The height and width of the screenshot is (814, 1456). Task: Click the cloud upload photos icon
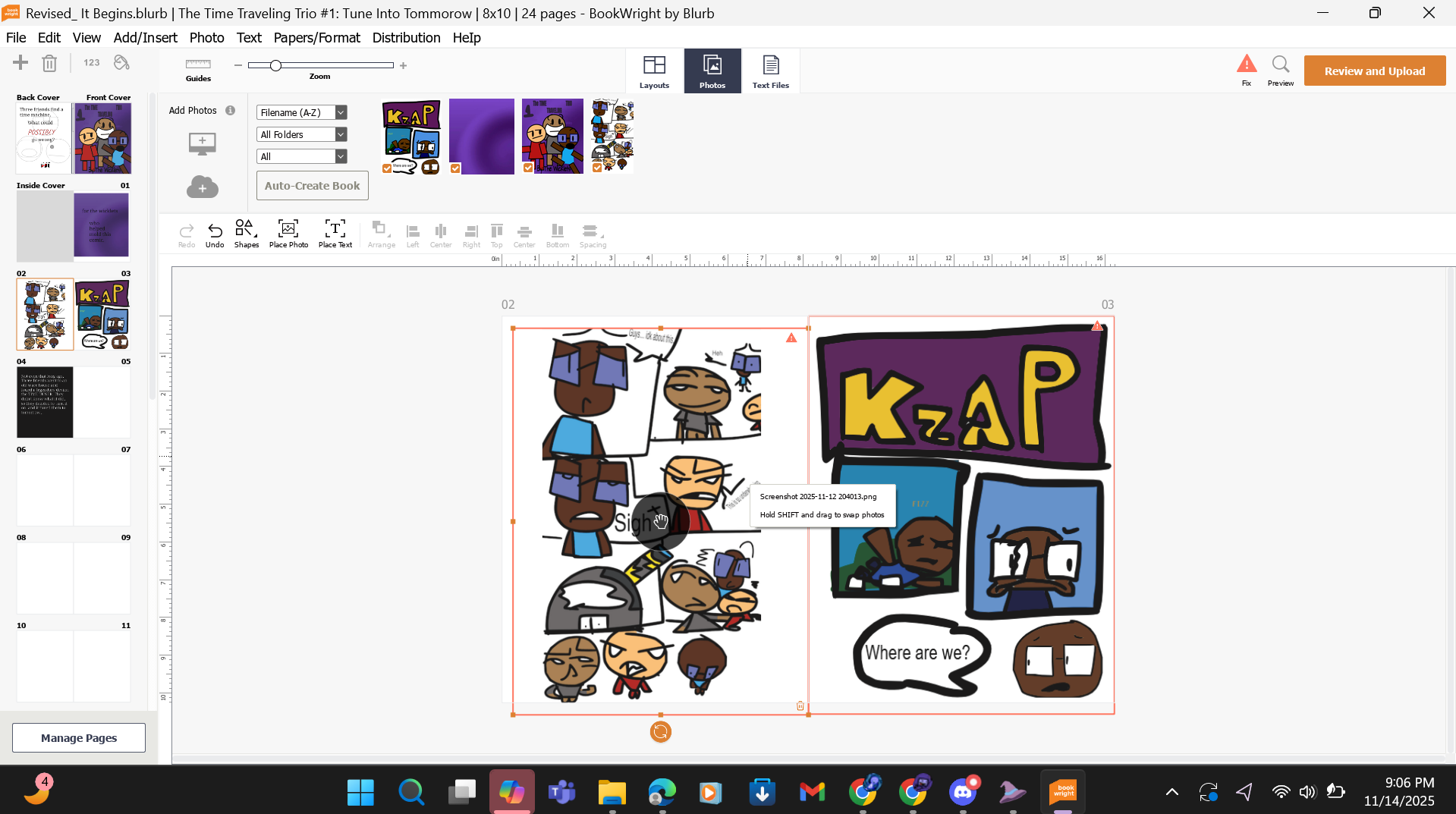pos(202,187)
